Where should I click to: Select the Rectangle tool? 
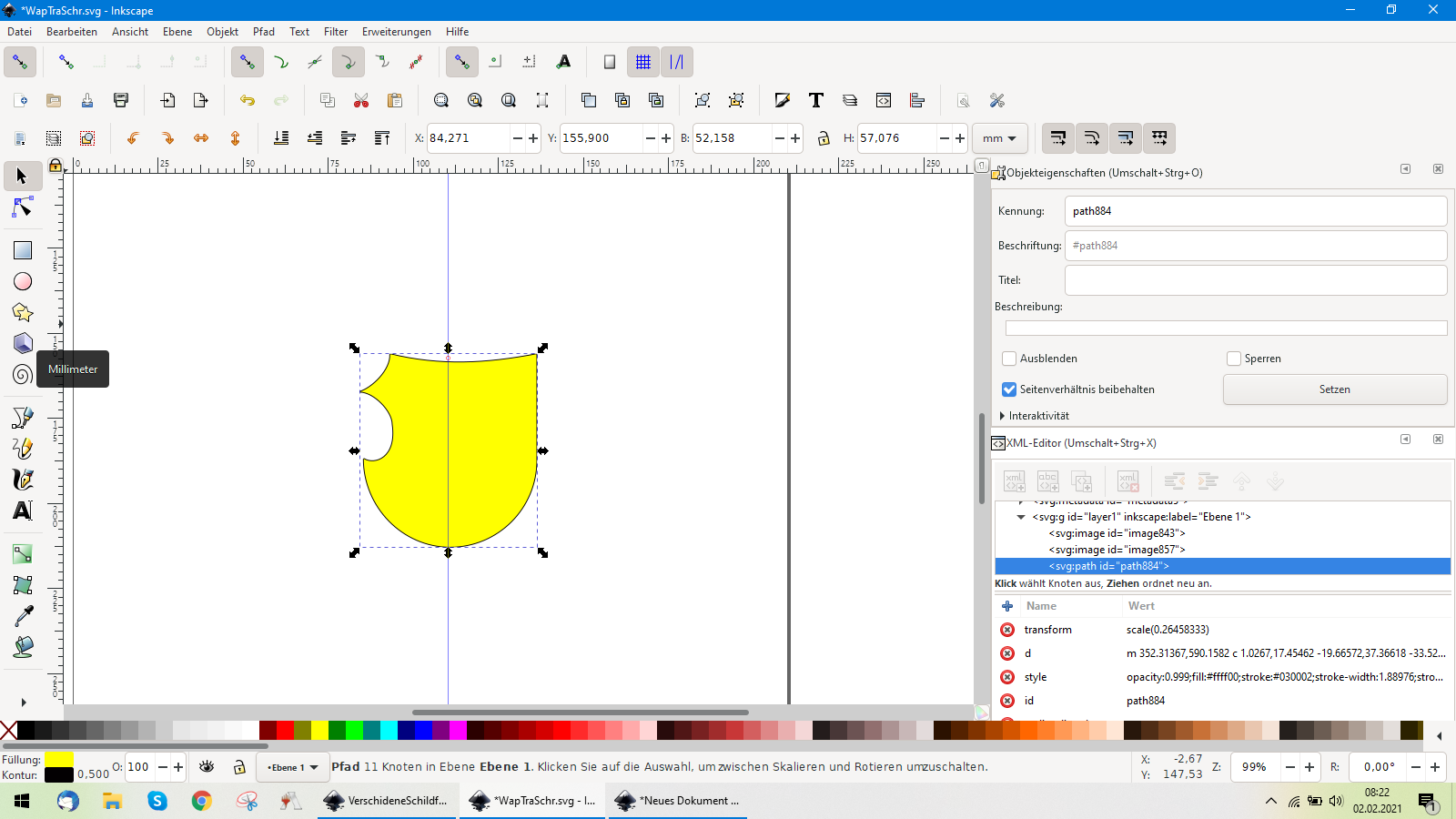point(23,250)
